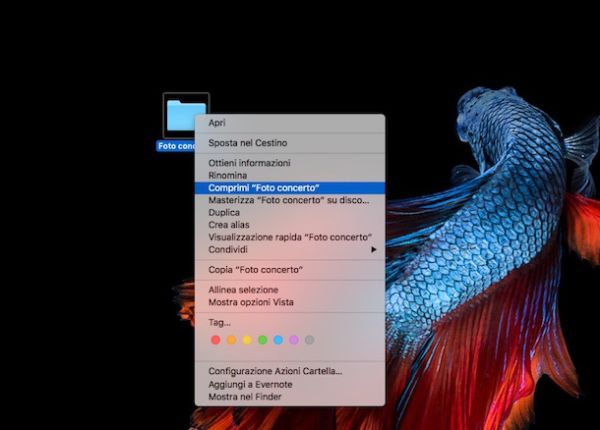This screenshot has width=600, height=430.
Task: Select Comprimi "Foto concerto"
Action: pyautogui.click(x=263, y=188)
